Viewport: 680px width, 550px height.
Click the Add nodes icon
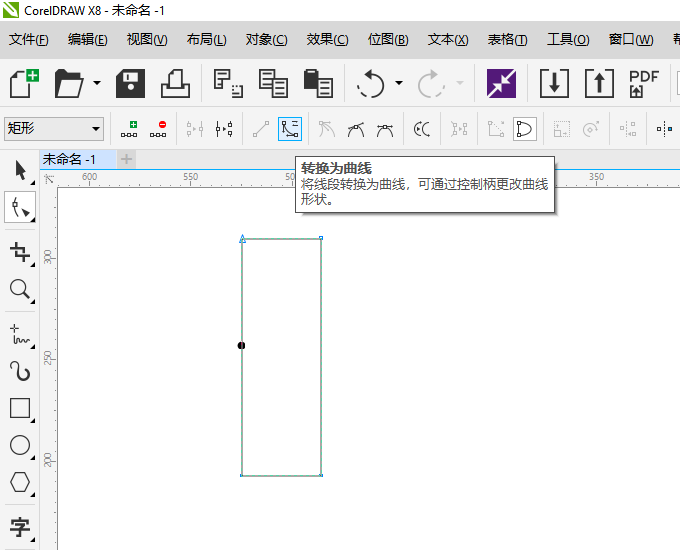coord(129,129)
